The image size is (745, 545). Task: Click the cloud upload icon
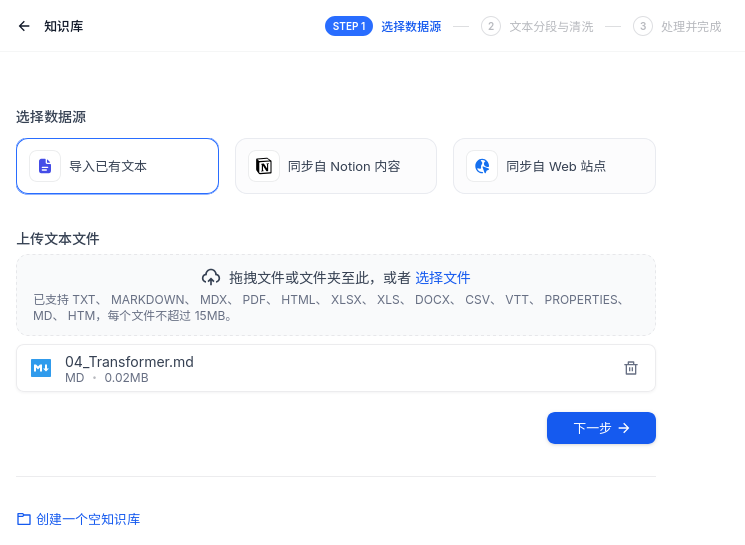pyautogui.click(x=211, y=277)
